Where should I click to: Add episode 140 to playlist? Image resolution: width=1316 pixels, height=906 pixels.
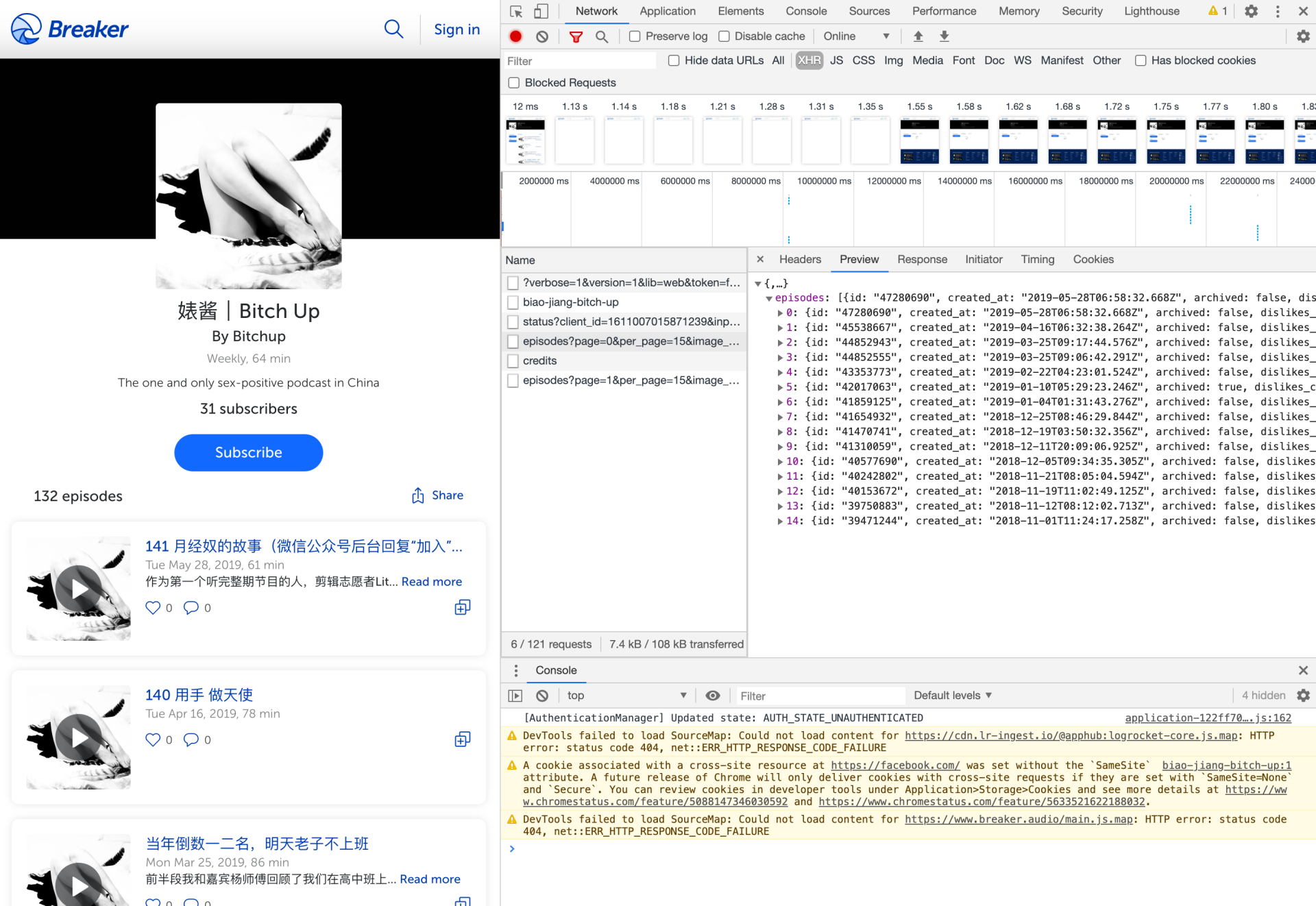pos(463,739)
